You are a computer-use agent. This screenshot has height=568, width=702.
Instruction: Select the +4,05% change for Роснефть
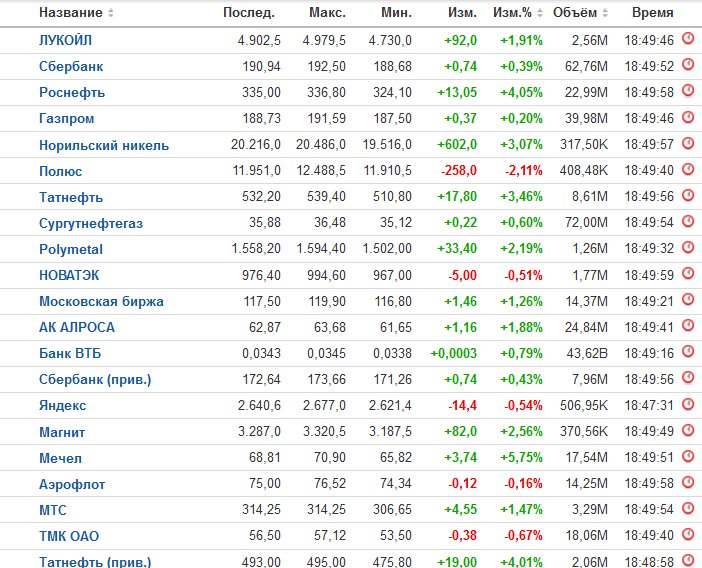[x=521, y=93]
